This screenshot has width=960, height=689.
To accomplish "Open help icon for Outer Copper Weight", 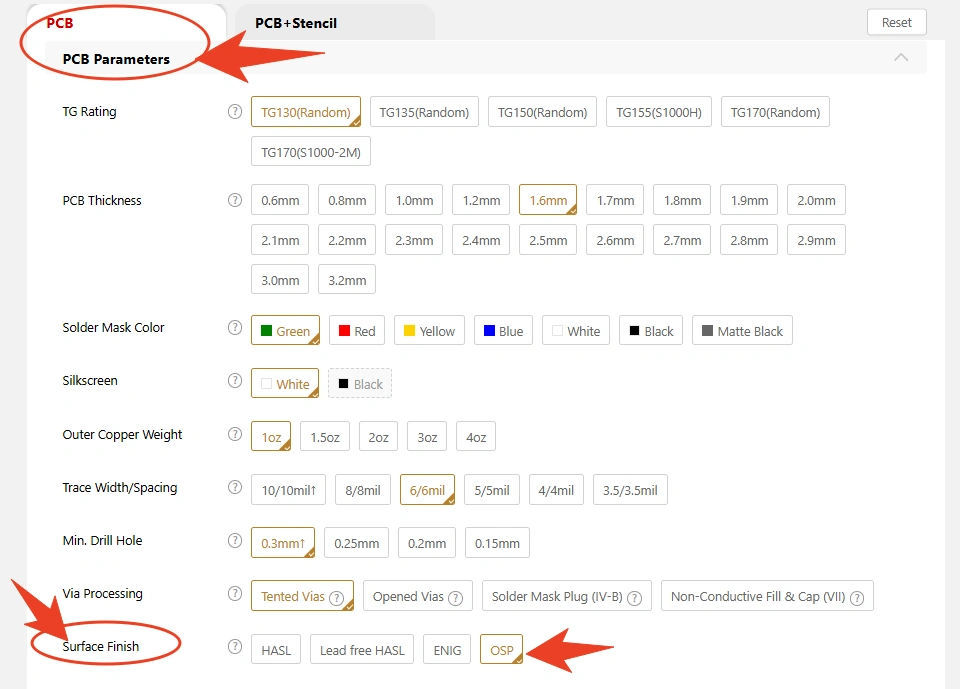I will point(235,434).
